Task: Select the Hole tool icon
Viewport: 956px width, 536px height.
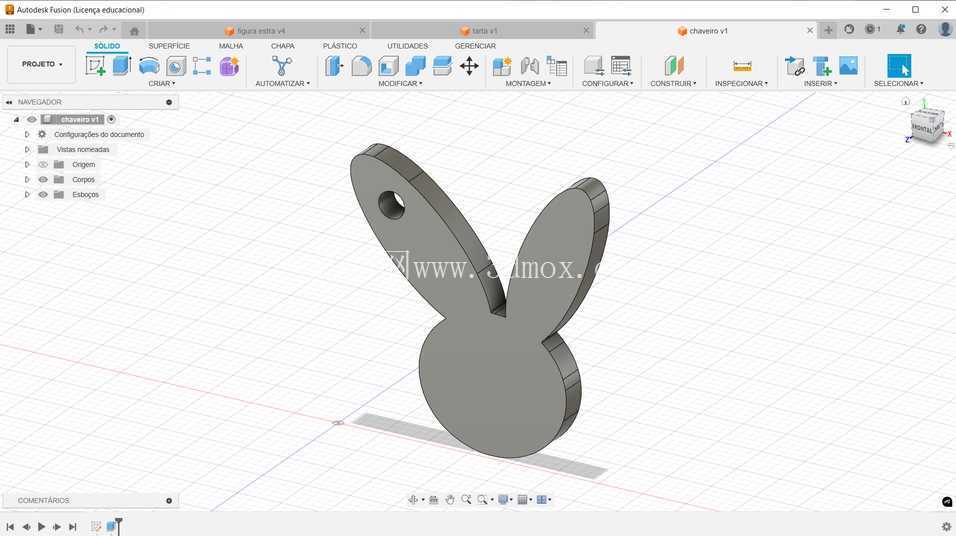Action: click(176, 66)
